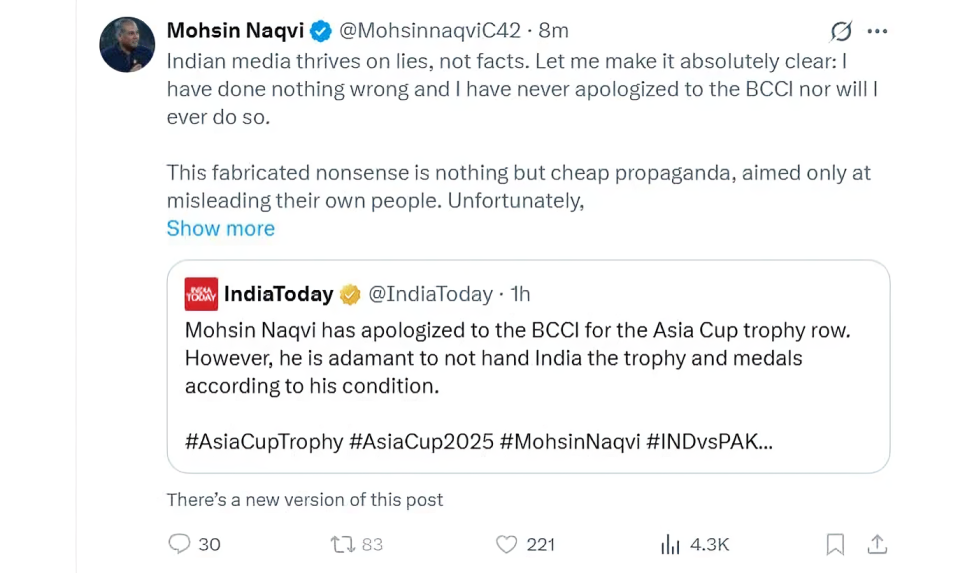Click IndiaToday's gold verified badge
This screenshot has height=573, width=979.
(350, 294)
